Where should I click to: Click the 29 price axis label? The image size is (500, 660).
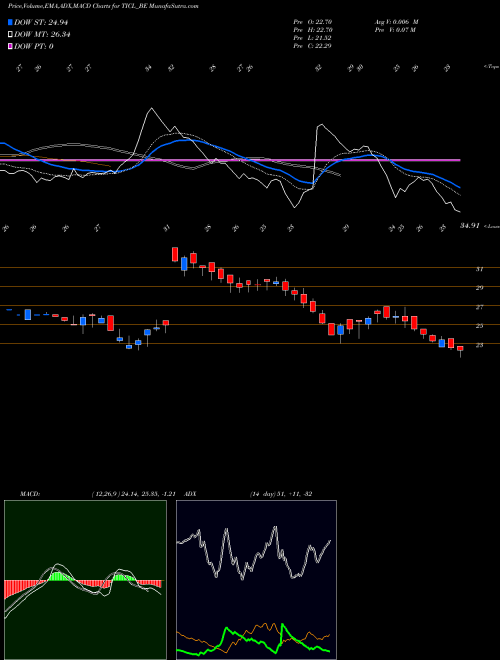pos(479,288)
